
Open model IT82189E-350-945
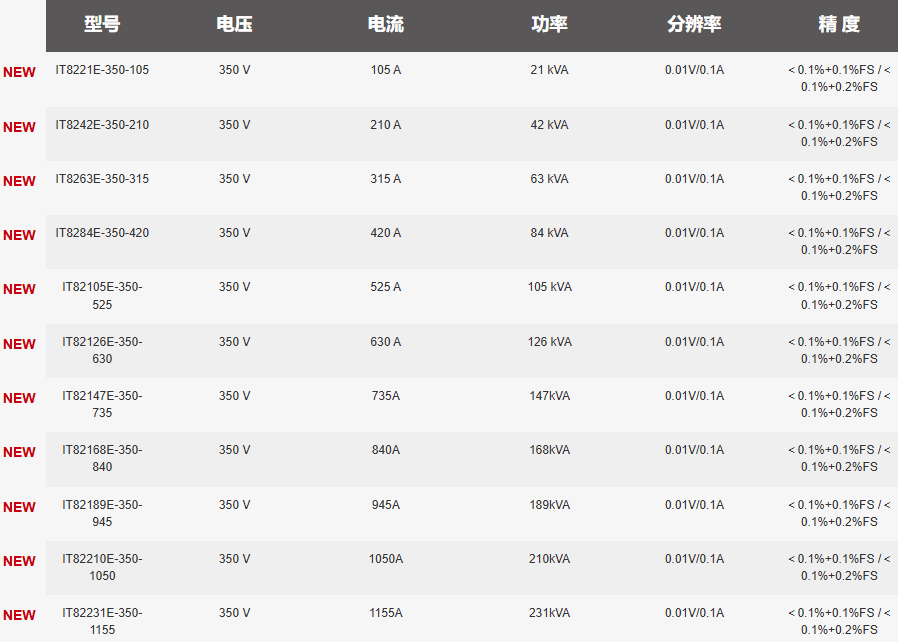(x=102, y=513)
